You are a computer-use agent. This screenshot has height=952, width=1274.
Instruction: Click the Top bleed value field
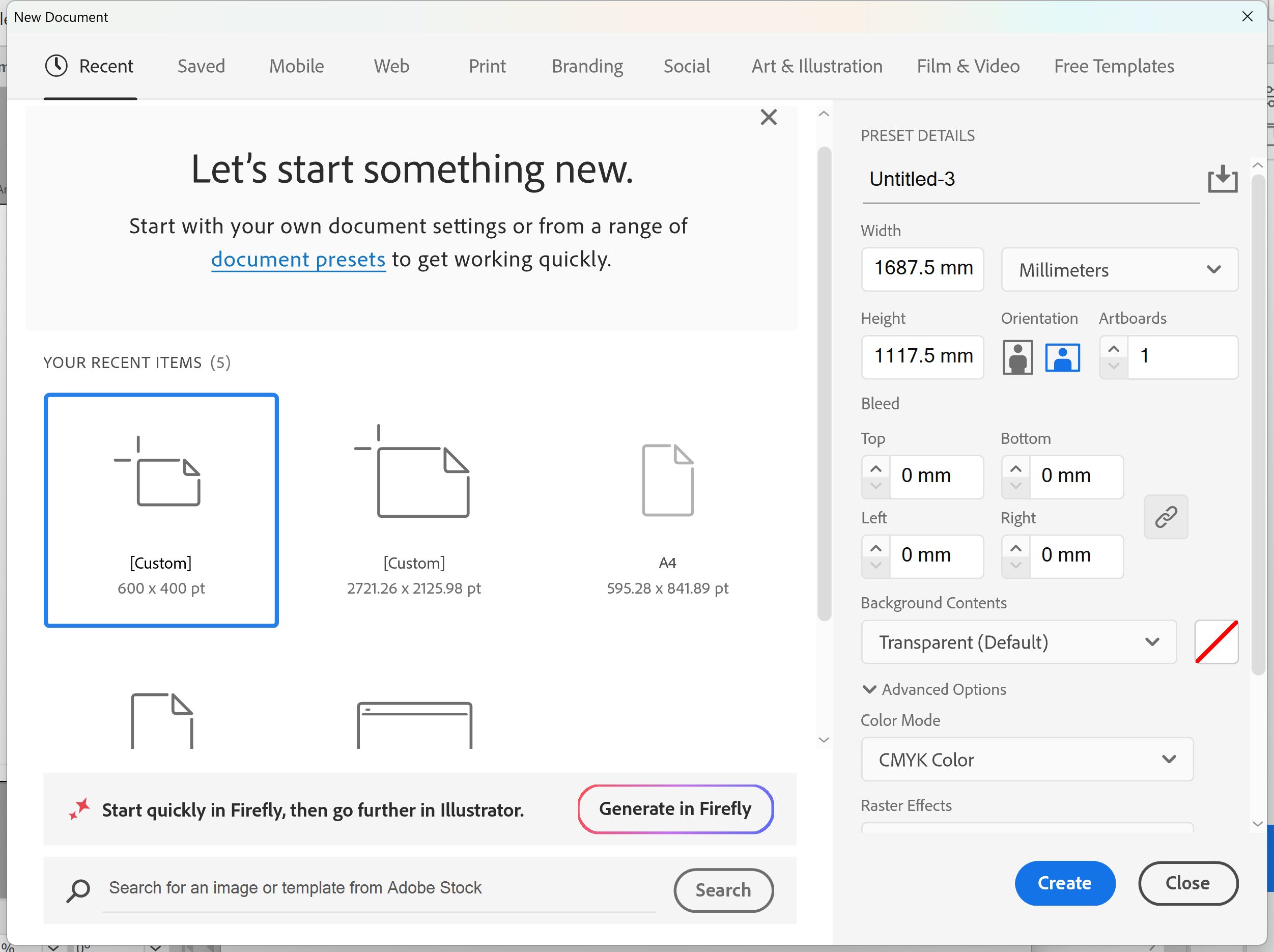click(x=937, y=477)
